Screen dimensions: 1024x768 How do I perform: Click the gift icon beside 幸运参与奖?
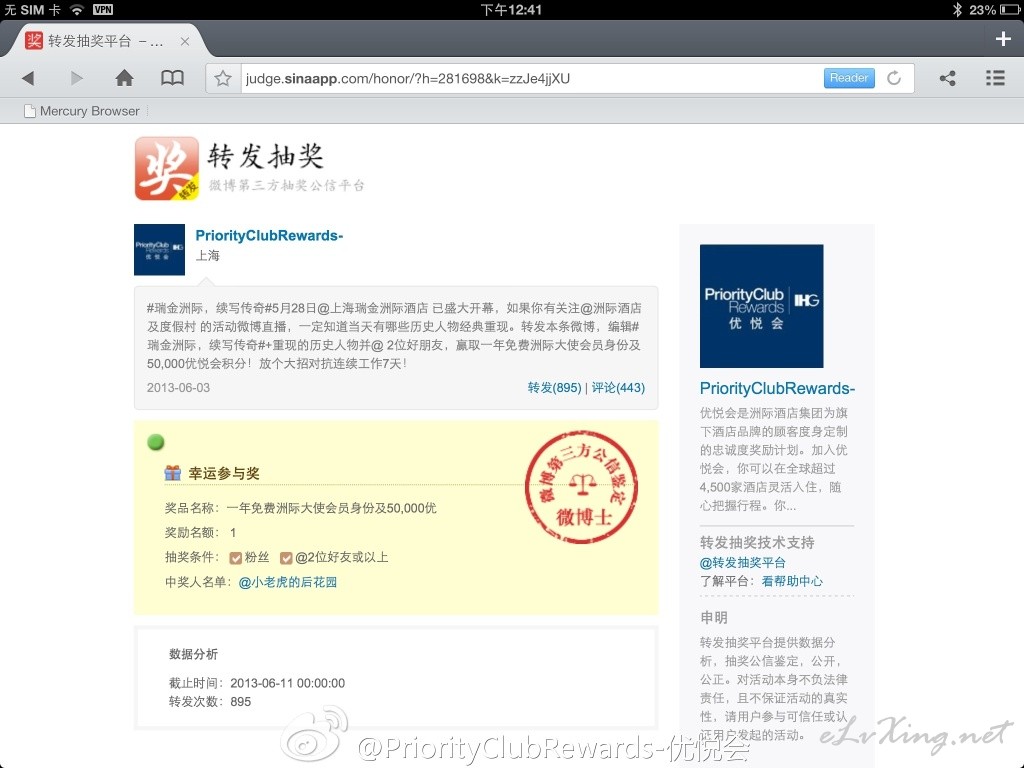pyautogui.click(x=172, y=473)
